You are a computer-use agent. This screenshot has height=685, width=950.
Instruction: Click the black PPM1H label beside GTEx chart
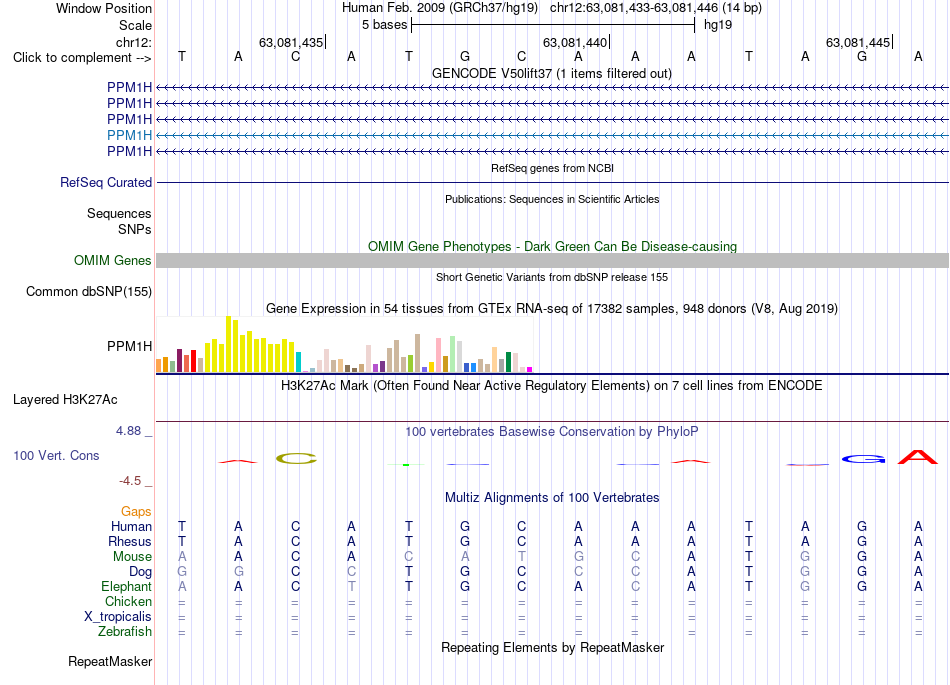click(x=129, y=346)
